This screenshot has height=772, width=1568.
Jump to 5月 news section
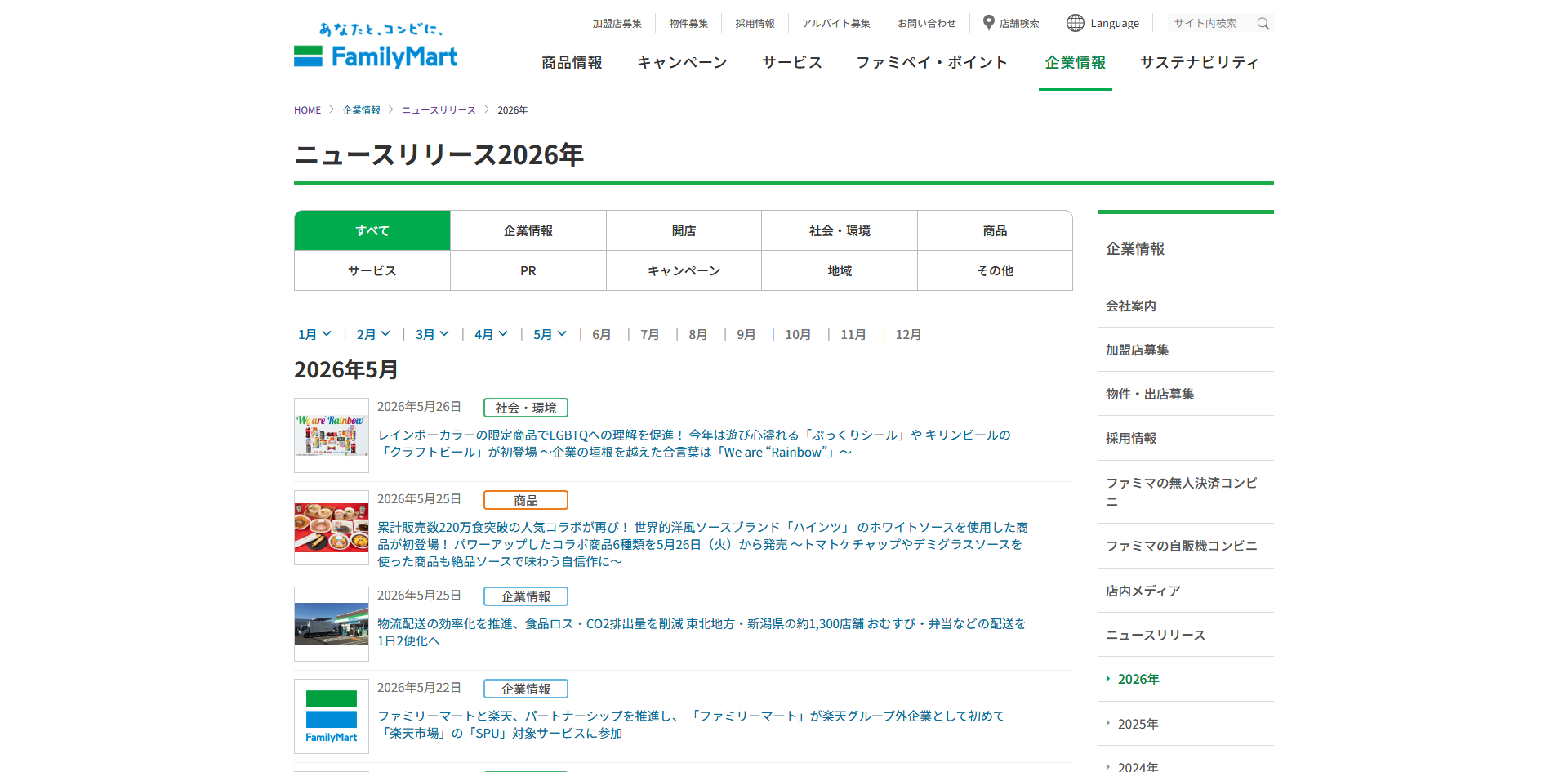(x=550, y=334)
